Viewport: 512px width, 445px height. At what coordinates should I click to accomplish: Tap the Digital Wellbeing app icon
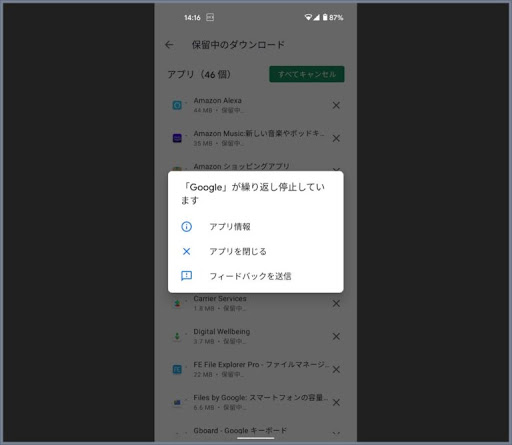click(177, 336)
